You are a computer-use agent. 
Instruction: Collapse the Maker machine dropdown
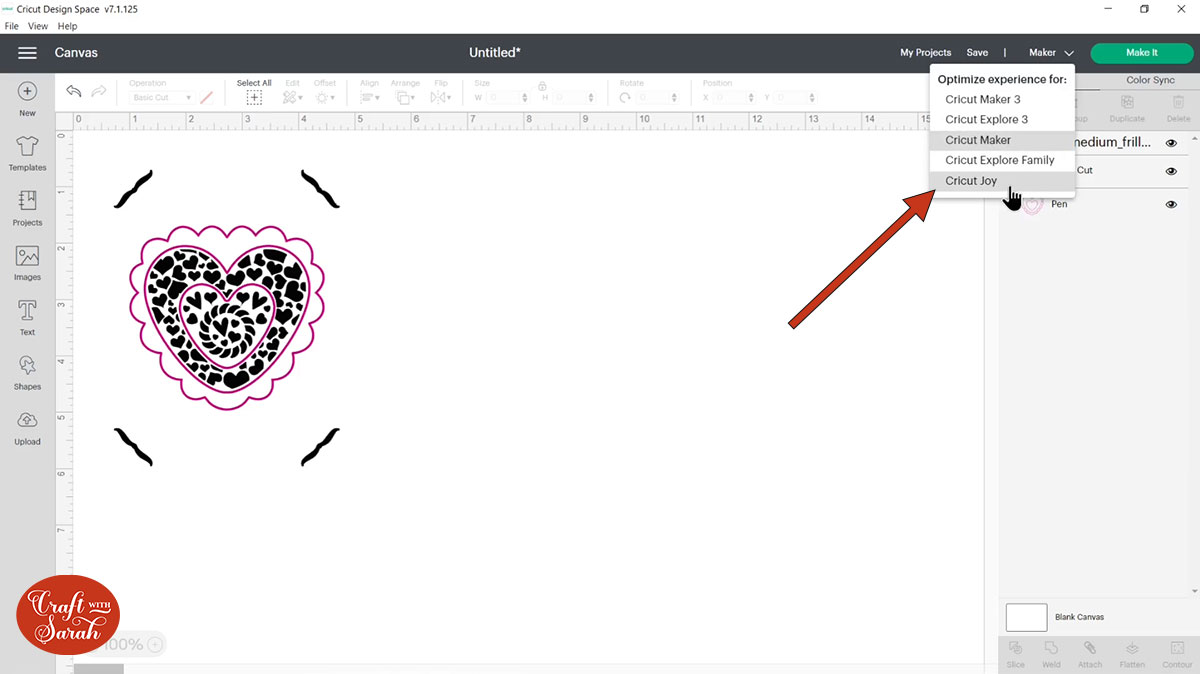click(1052, 53)
